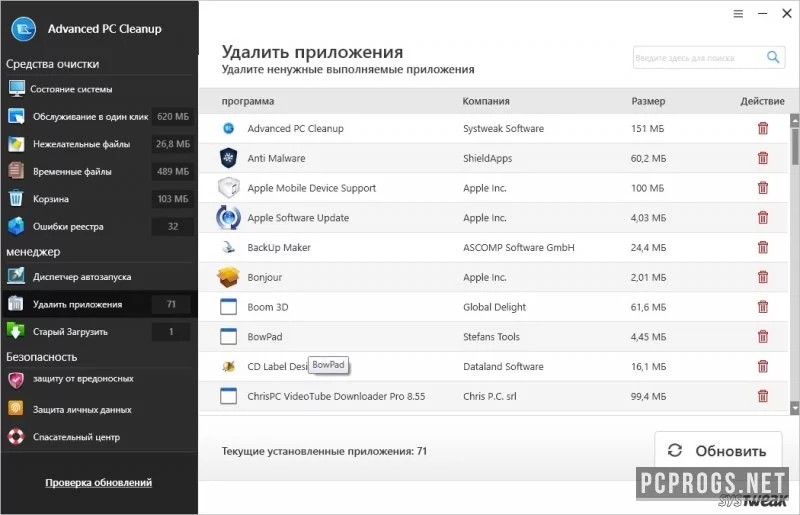Viewport: 800px width, 515px height.
Task: Close the Advanced PC Cleanup window
Action: coord(787,14)
